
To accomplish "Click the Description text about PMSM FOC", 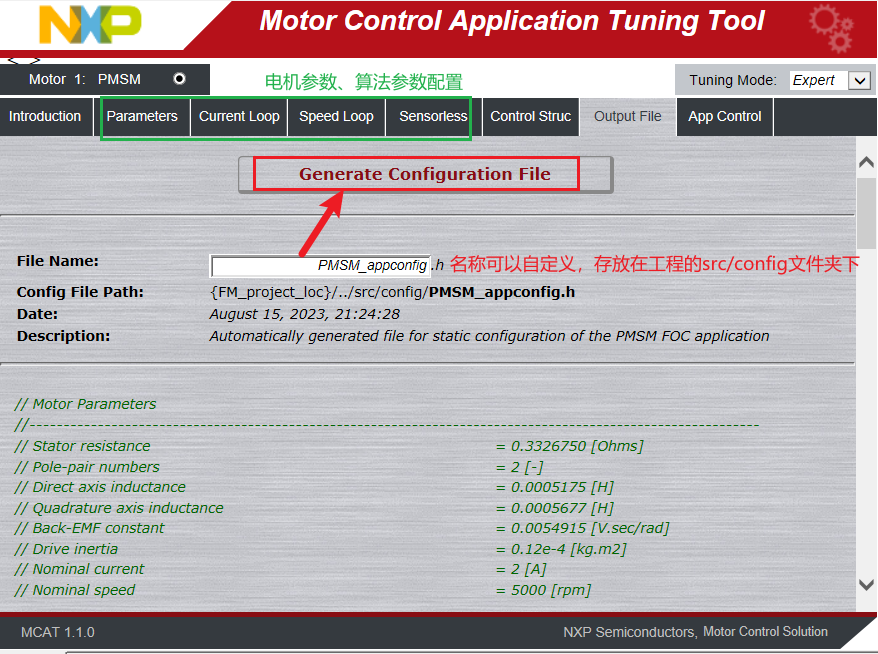I will pos(489,336).
